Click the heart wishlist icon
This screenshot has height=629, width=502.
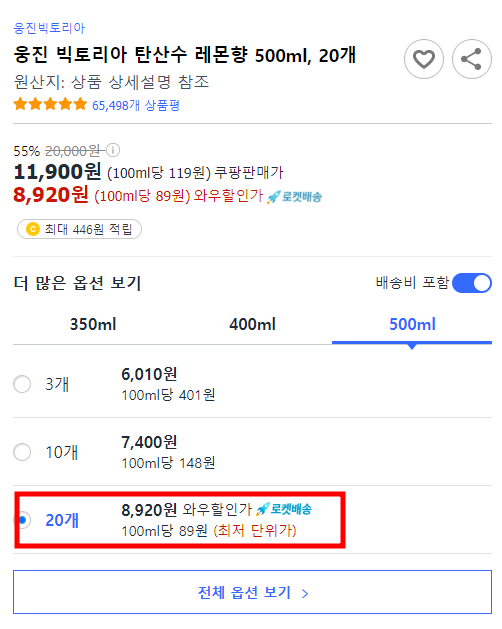click(x=424, y=59)
